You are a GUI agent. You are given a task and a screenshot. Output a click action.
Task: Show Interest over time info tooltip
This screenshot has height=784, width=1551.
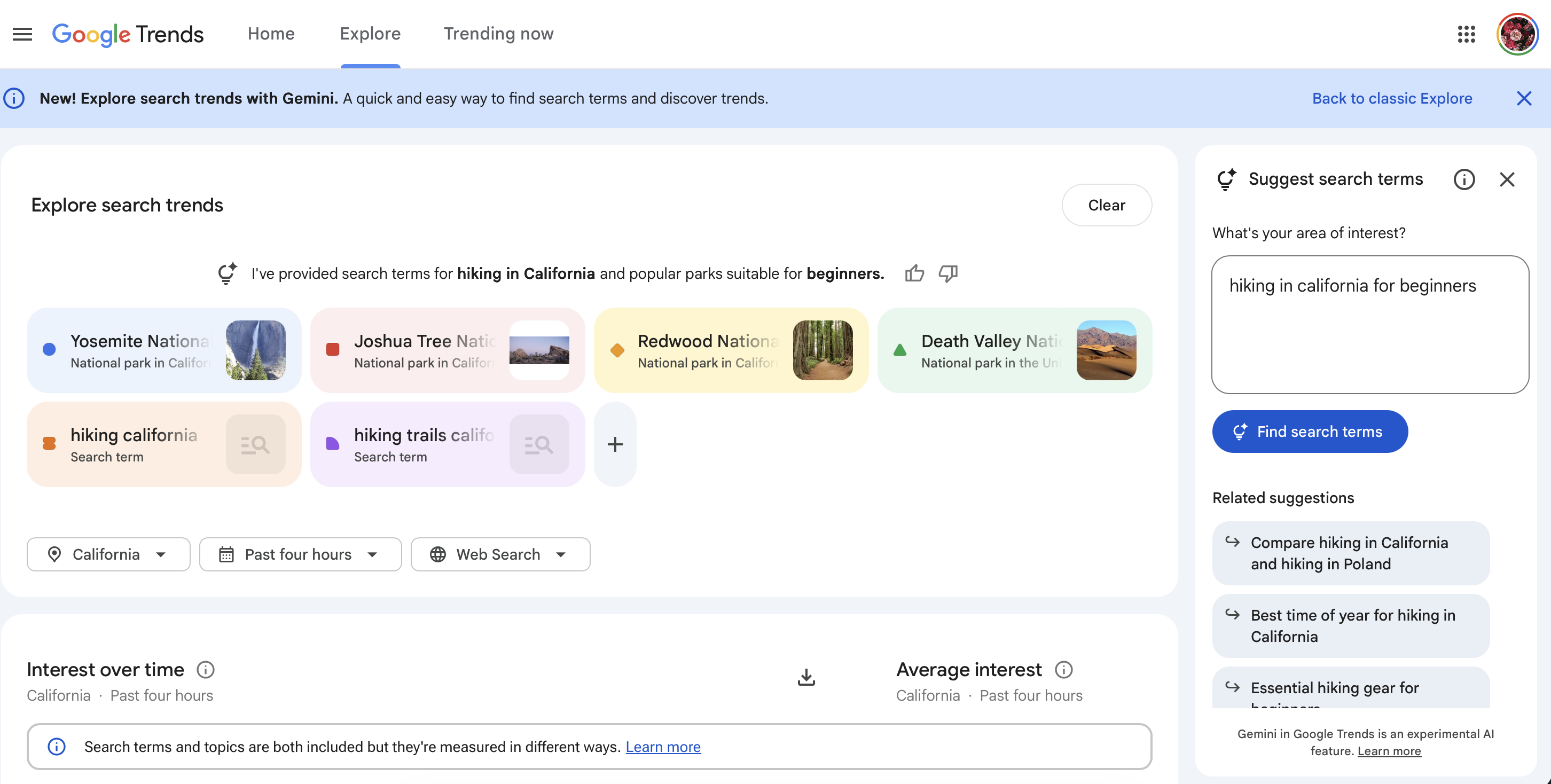point(205,670)
